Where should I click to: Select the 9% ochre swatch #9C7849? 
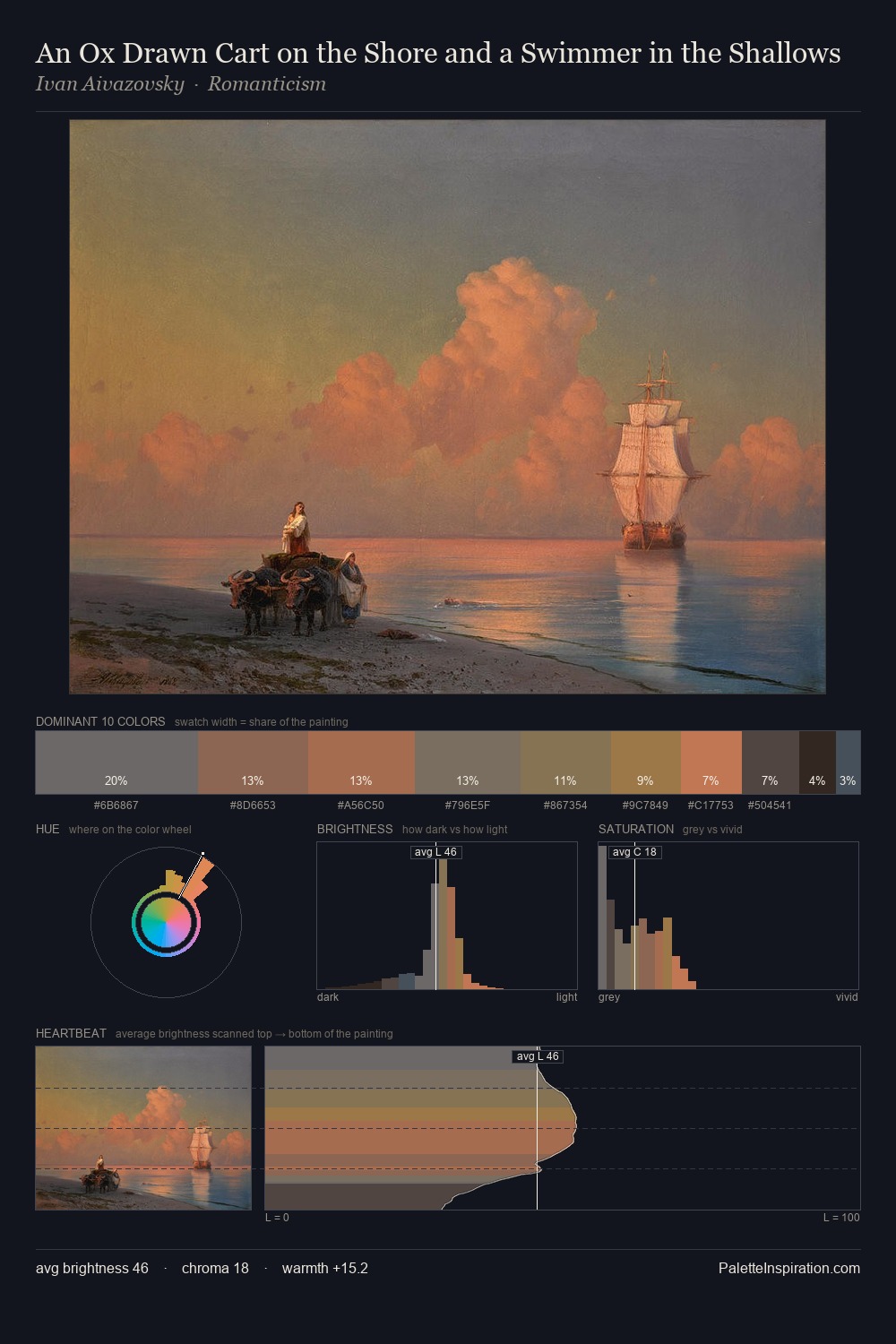646,762
